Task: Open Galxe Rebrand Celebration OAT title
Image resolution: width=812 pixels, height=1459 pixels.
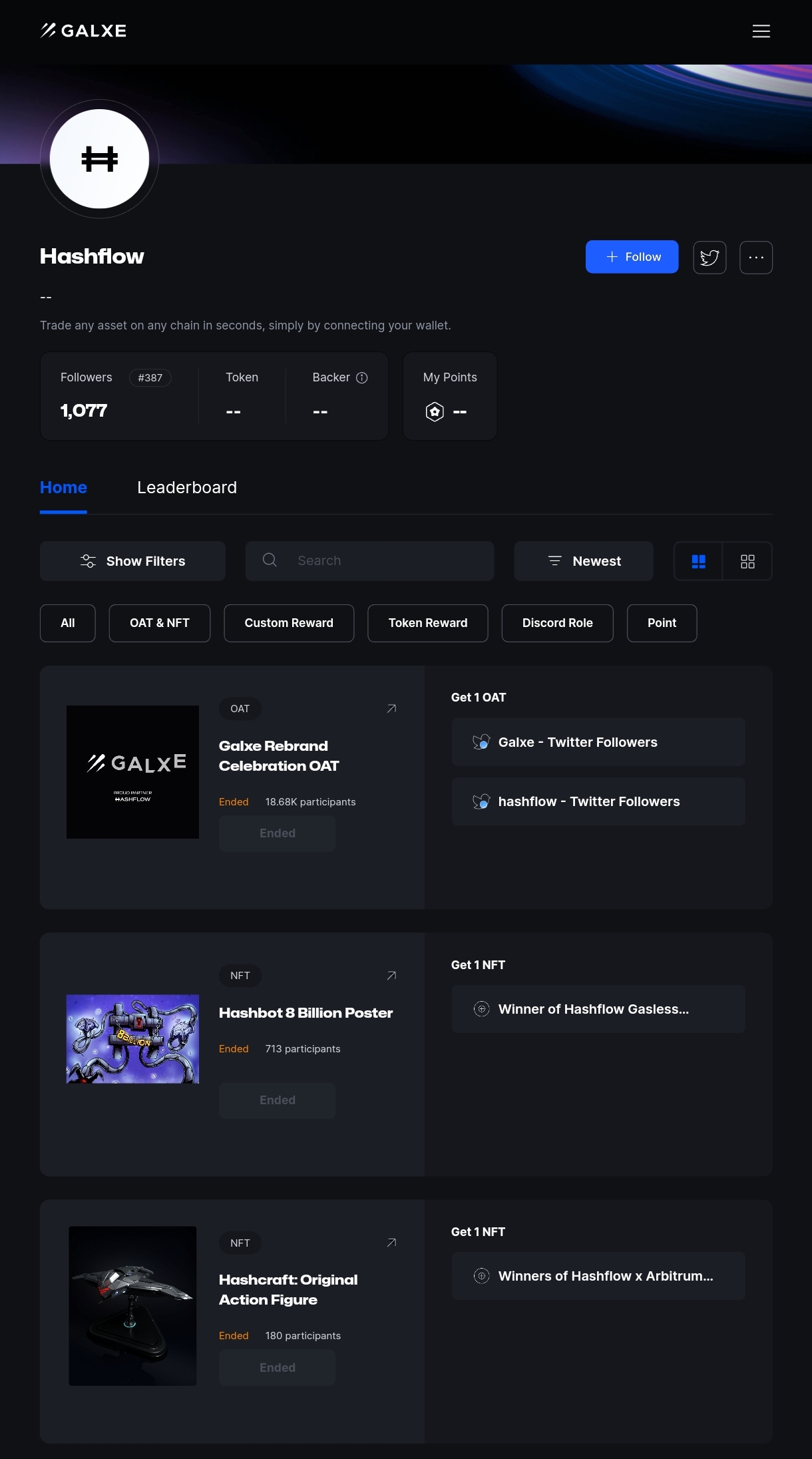Action: pyautogui.click(x=279, y=755)
